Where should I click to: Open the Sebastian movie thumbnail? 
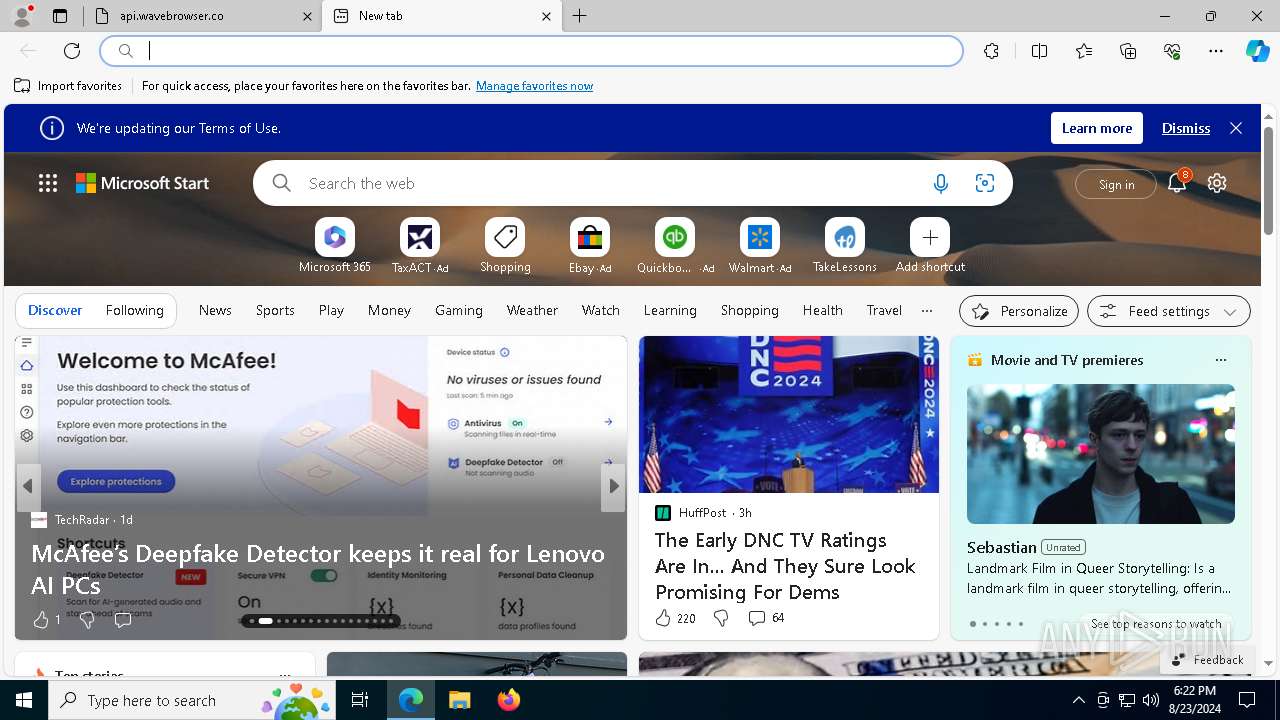(x=1101, y=454)
